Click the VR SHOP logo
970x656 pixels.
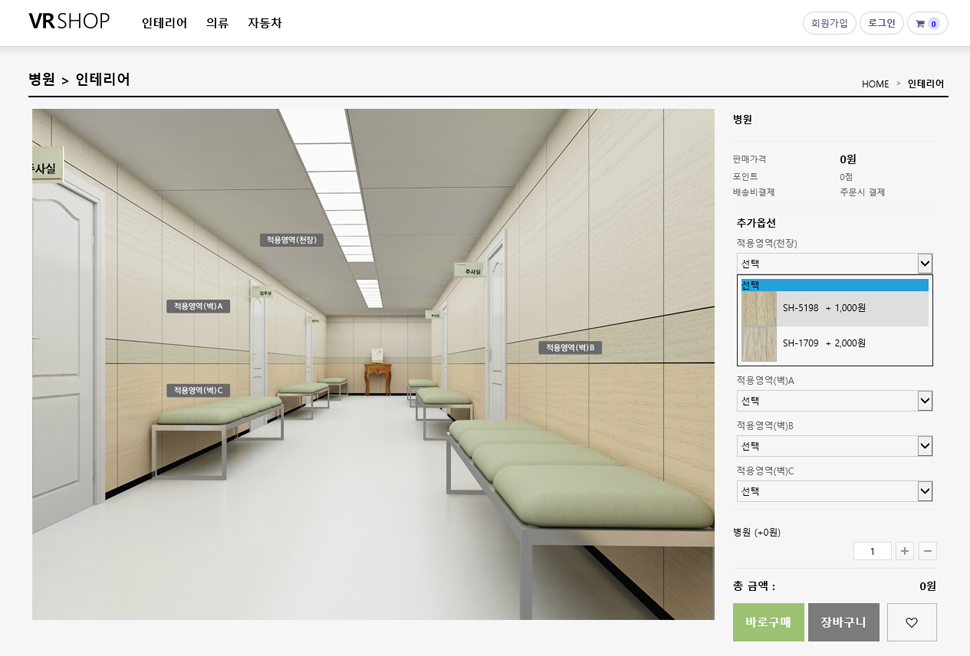69,22
